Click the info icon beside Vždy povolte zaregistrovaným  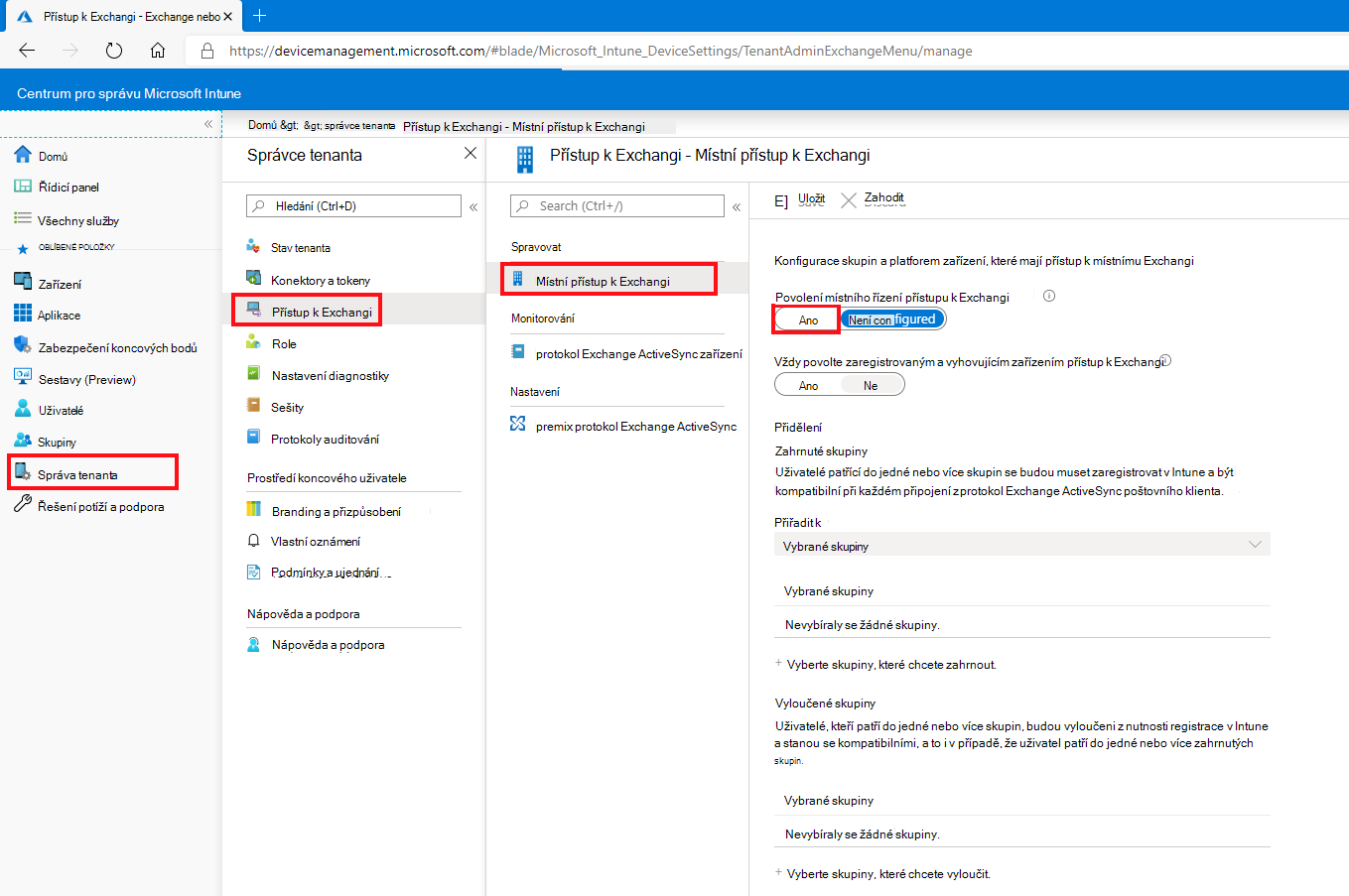[x=1166, y=360]
